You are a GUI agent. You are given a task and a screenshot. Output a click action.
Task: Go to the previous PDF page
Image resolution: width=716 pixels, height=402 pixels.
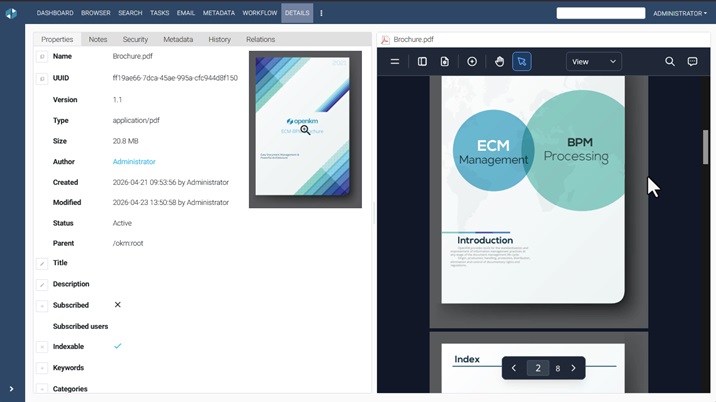click(x=514, y=368)
